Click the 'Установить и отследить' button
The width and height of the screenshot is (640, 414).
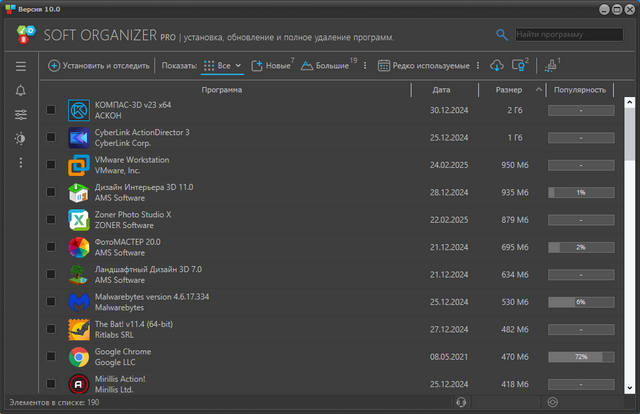100,66
